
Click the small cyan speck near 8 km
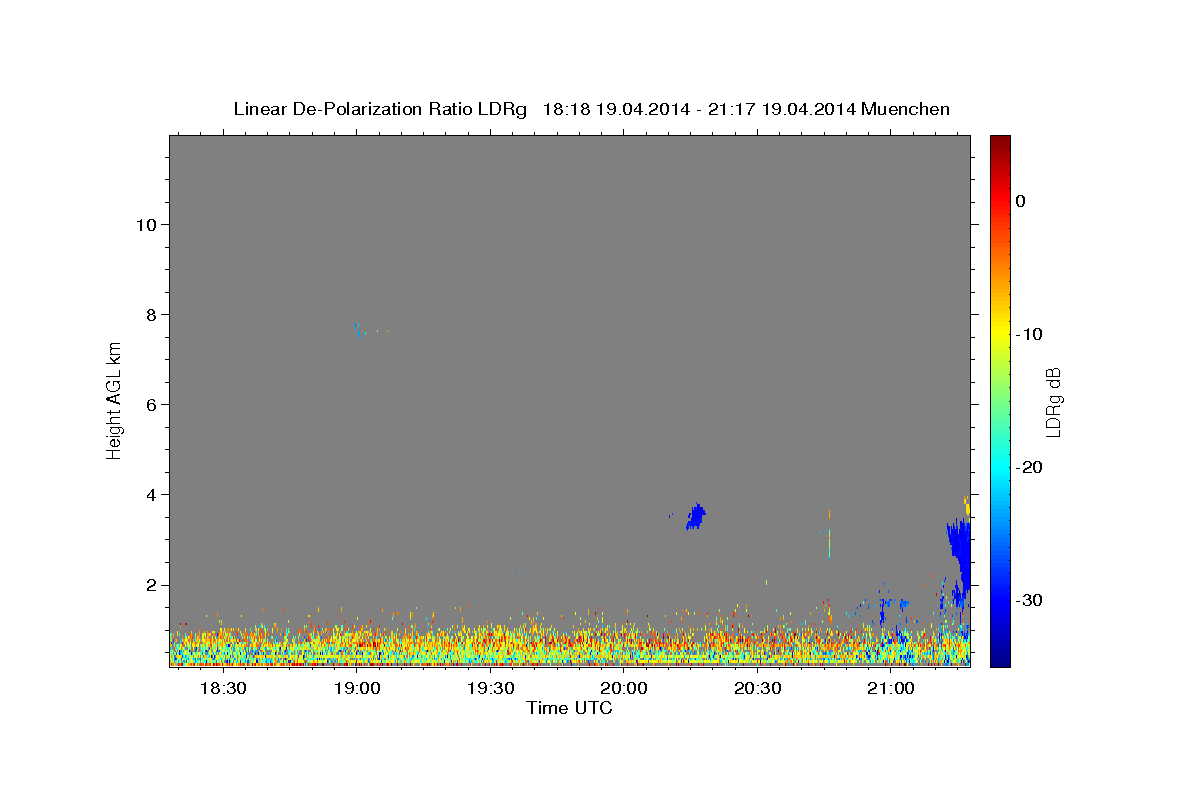pyautogui.click(x=357, y=327)
